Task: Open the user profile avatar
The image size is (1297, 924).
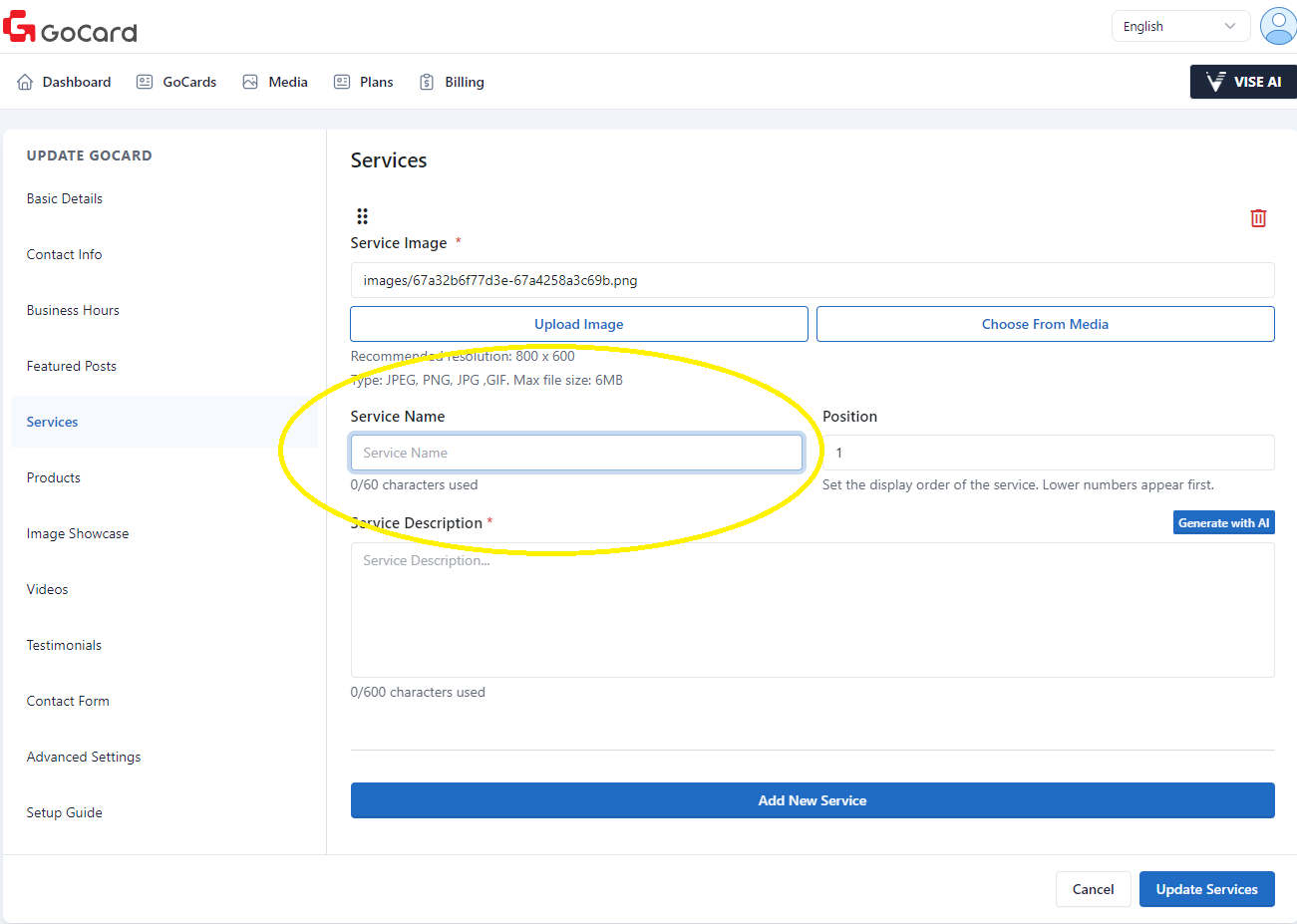Action: [x=1277, y=26]
